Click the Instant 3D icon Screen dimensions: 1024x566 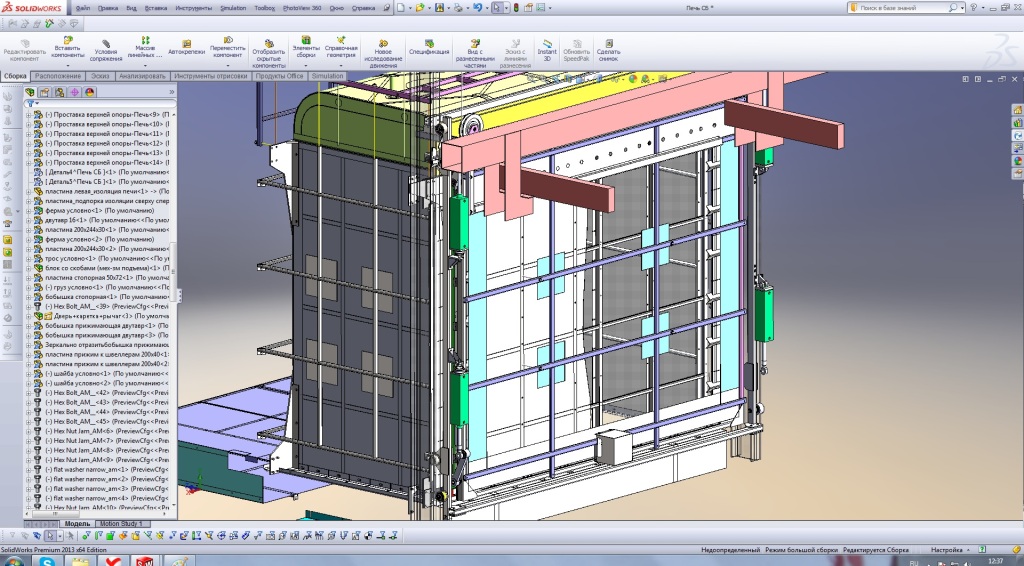point(547,46)
